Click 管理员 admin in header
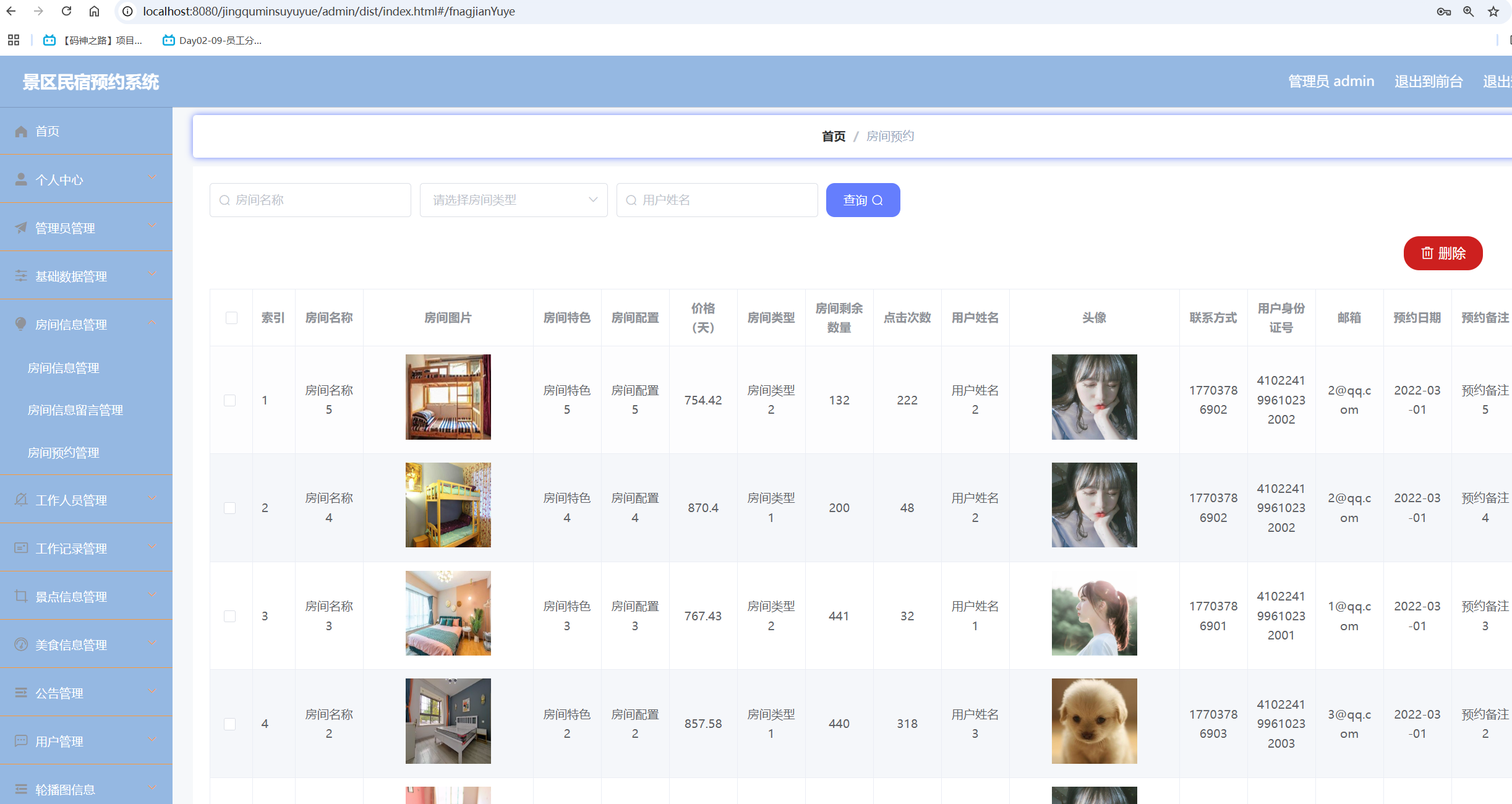This screenshot has height=804, width=1512. click(1331, 81)
